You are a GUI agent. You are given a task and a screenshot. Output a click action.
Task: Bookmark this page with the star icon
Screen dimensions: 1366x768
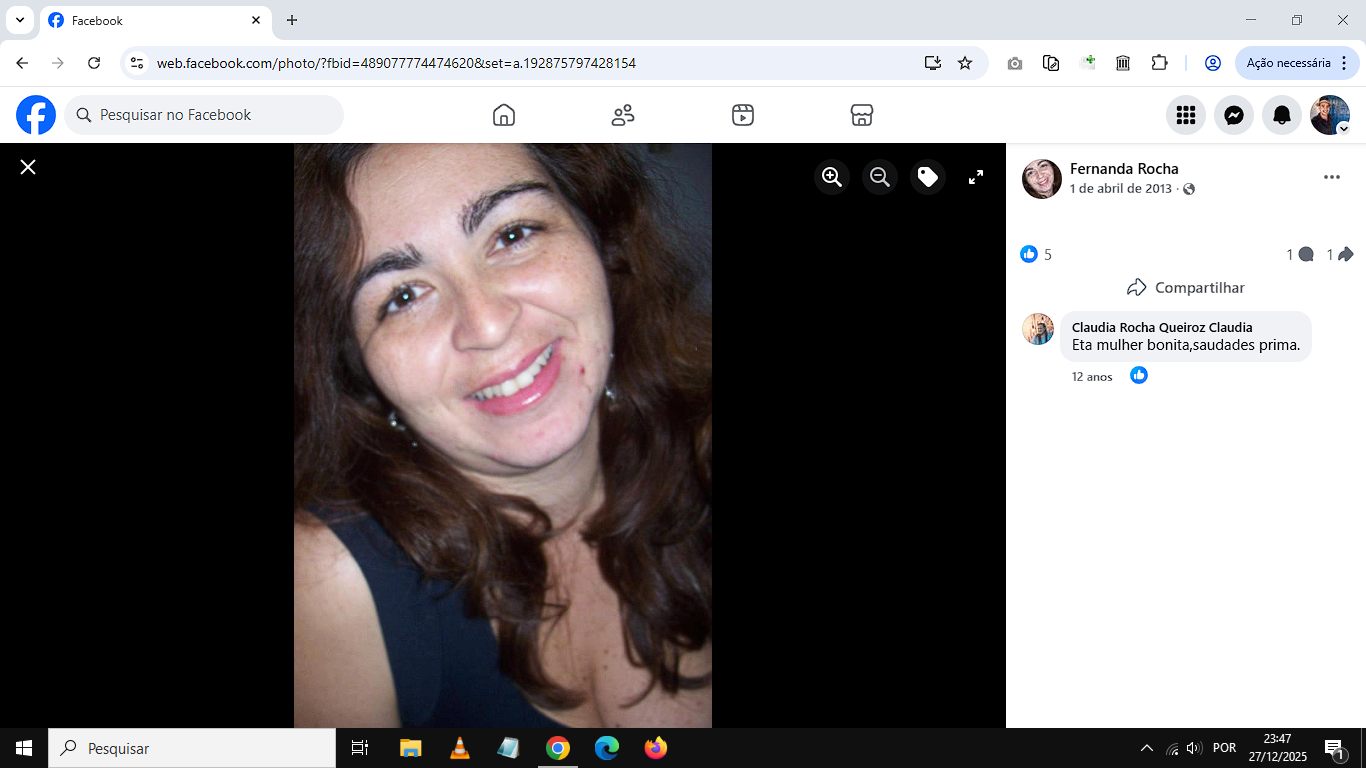[x=965, y=63]
